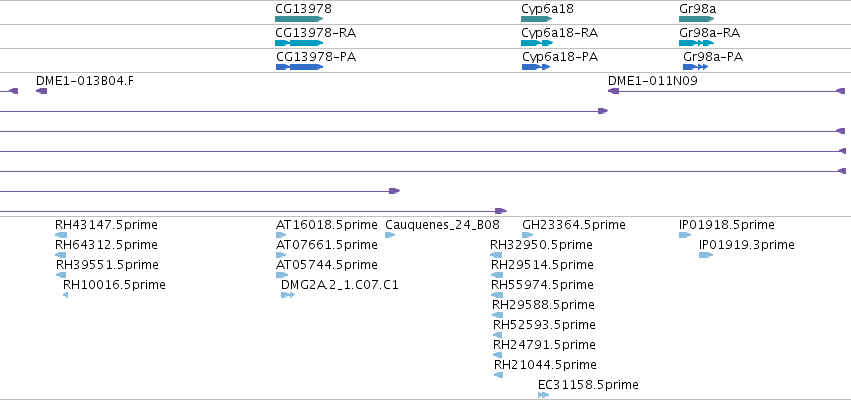The height and width of the screenshot is (400, 851).
Task: Select the CG13978 gene arrow glyph
Action: pyautogui.click(x=299, y=19)
